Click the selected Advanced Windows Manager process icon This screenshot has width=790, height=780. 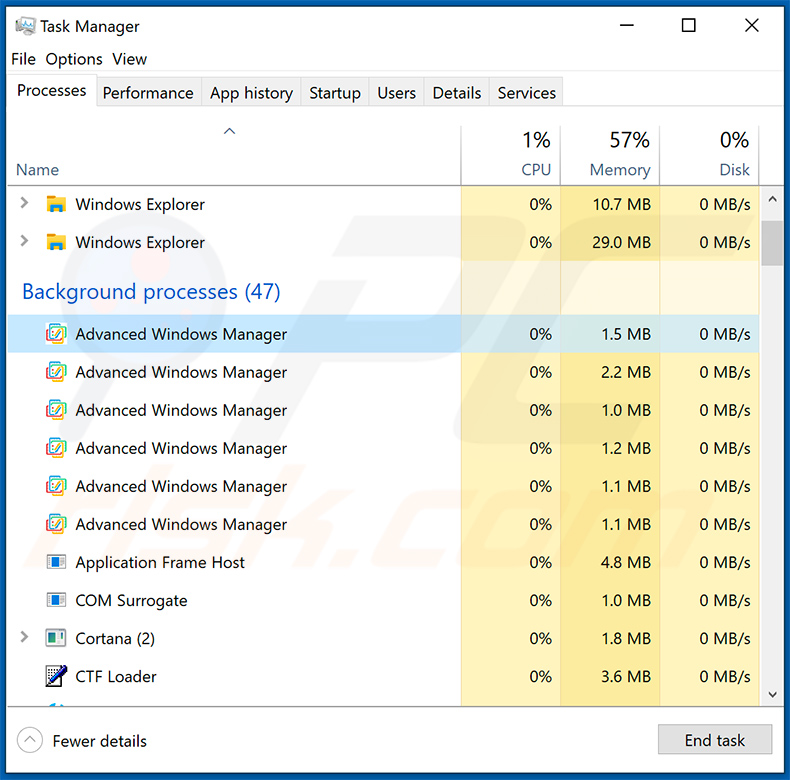pos(56,334)
